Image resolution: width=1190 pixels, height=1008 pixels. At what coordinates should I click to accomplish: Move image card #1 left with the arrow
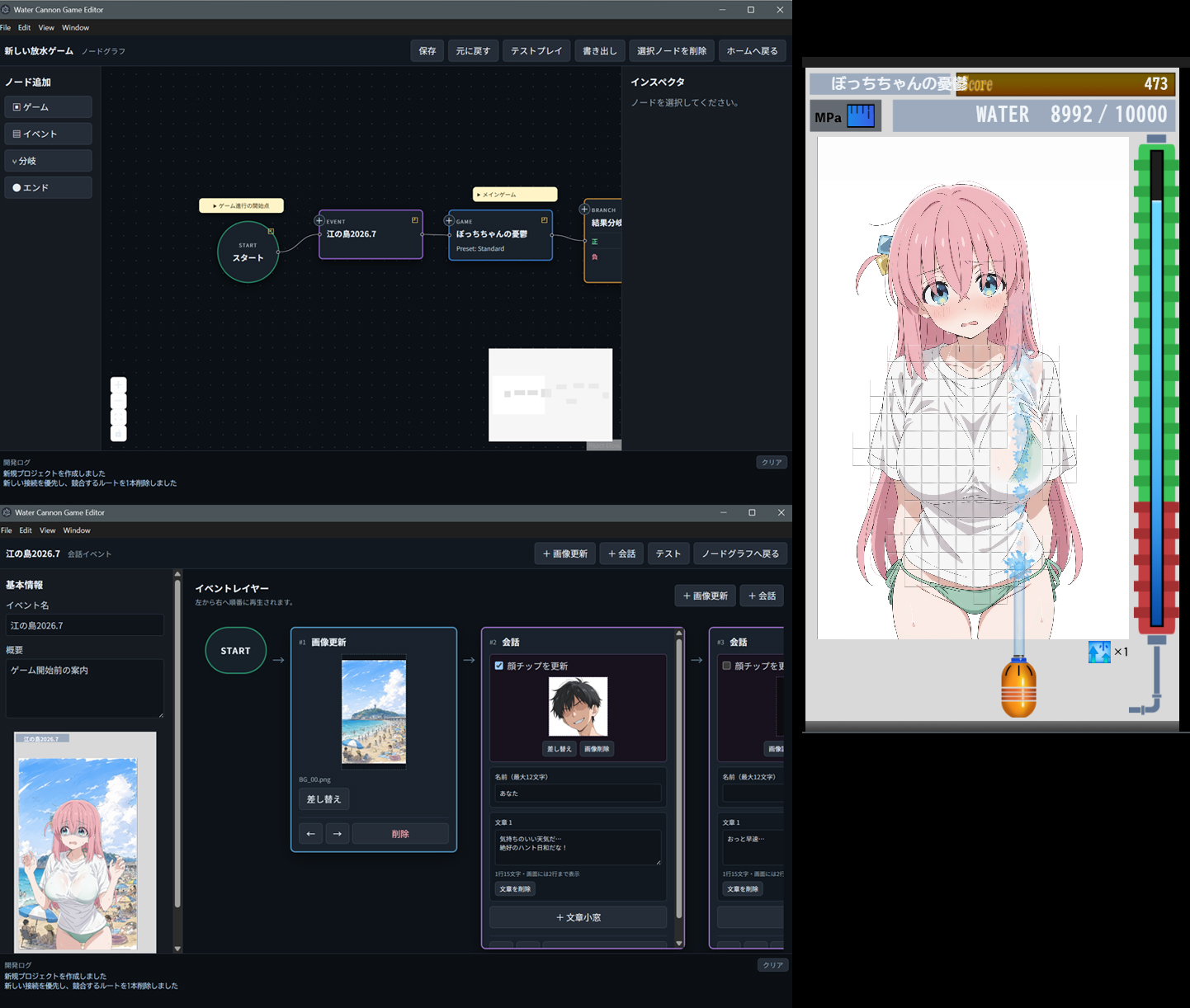point(310,834)
